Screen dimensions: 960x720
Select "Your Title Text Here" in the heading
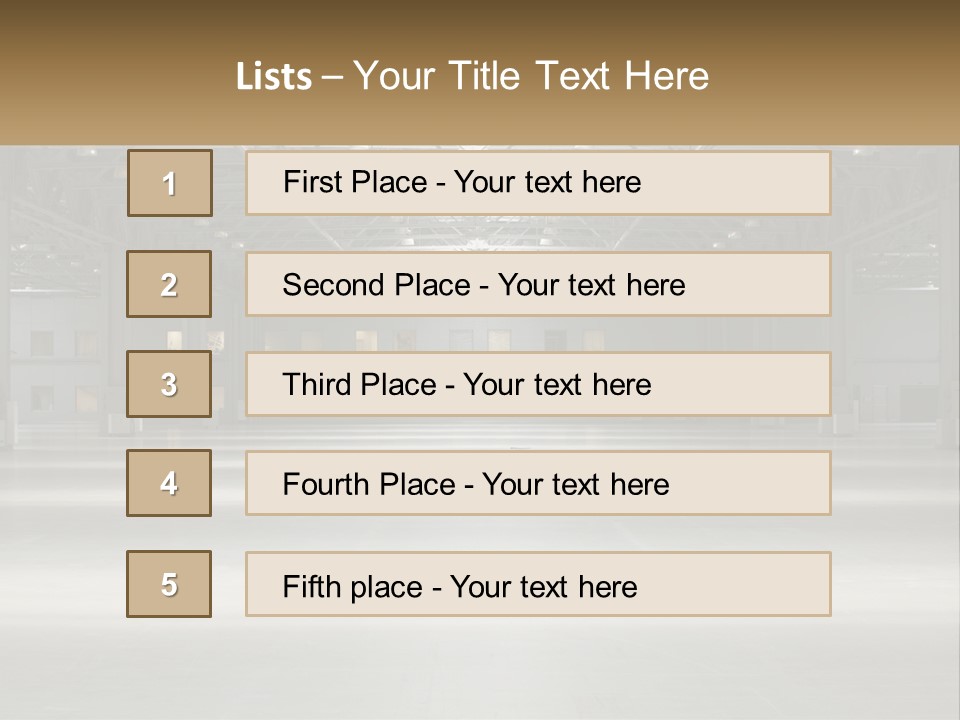click(x=531, y=76)
